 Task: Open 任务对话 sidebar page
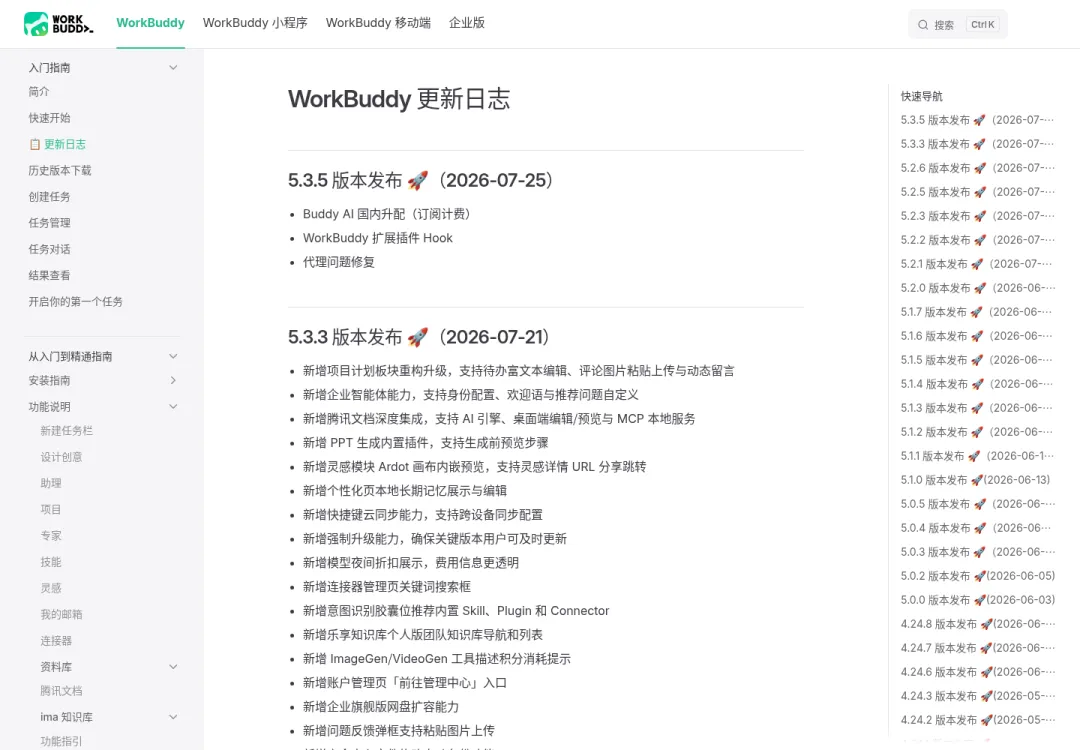pos(50,249)
